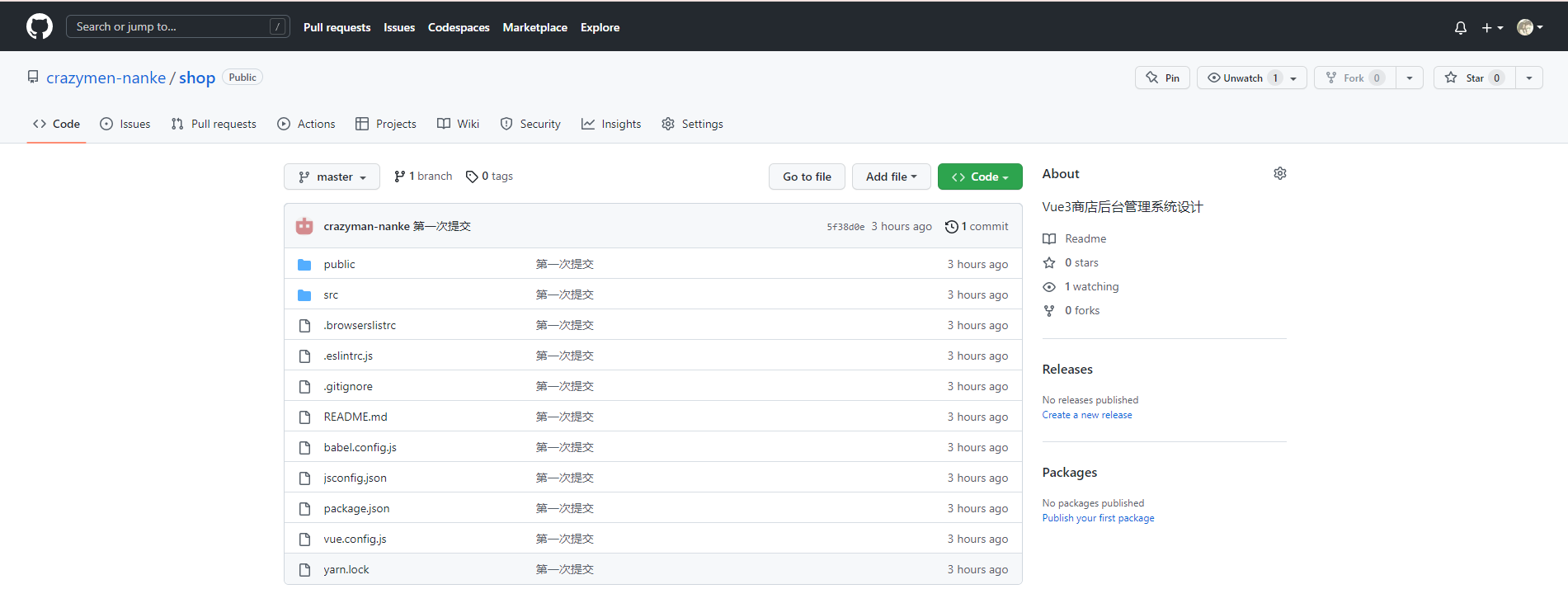This screenshot has width=1568, height=589.
Task: Star the repository
Action: pos(1474,78)
